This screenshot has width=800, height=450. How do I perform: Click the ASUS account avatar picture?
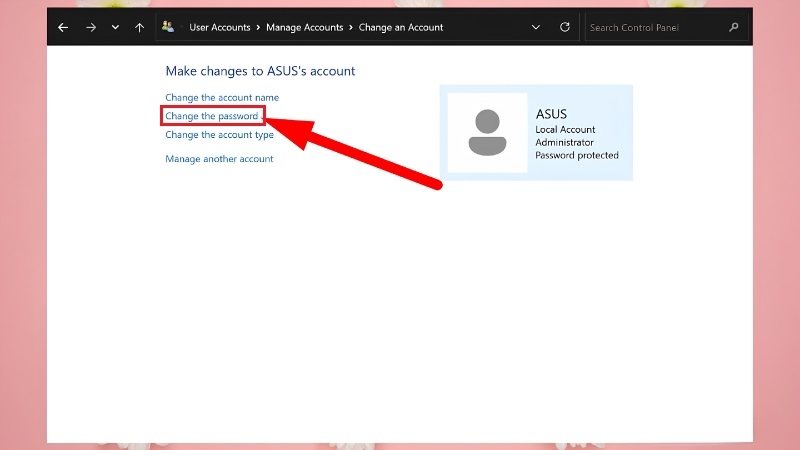(x=487, y=133)
